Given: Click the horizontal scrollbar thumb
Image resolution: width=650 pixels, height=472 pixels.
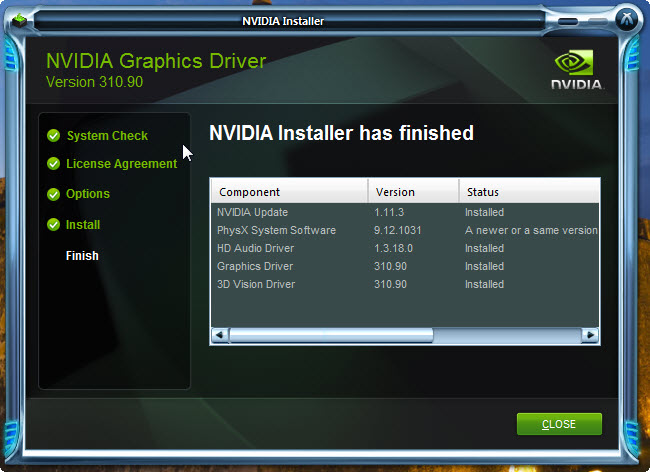Looking at the screenshot, I should pos(331,335).
